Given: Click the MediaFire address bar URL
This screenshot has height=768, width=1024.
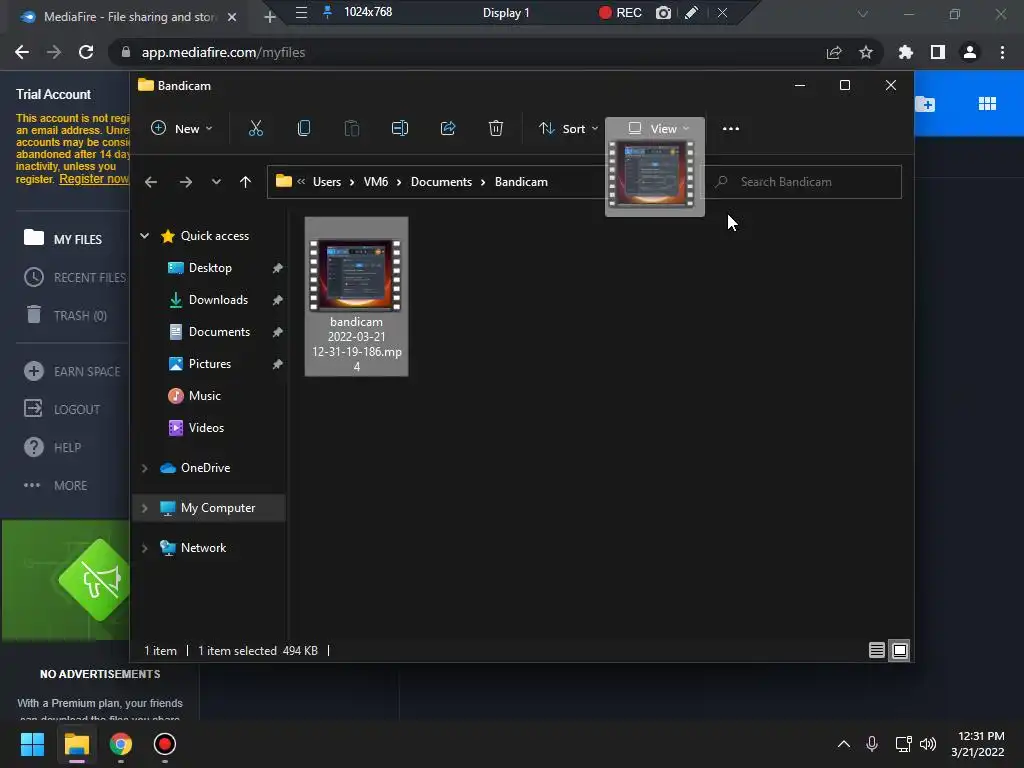Looking at the screenshot, I should 223,52.
